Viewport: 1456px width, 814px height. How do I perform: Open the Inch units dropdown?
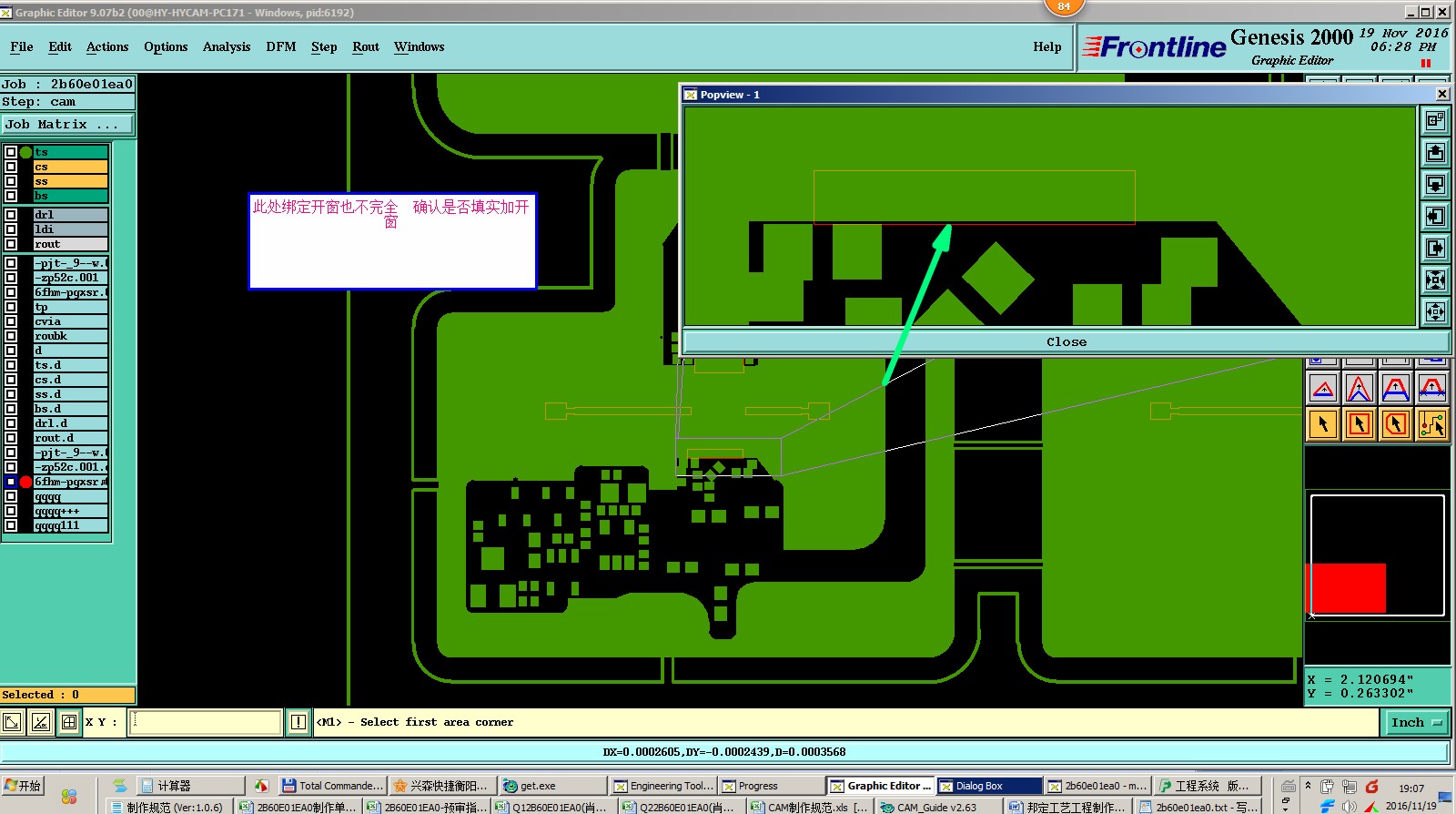1416,723
